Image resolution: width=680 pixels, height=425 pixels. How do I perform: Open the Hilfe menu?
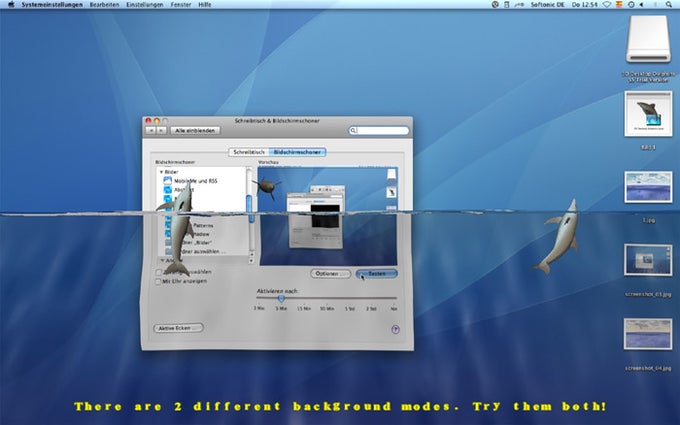[205, 5]
